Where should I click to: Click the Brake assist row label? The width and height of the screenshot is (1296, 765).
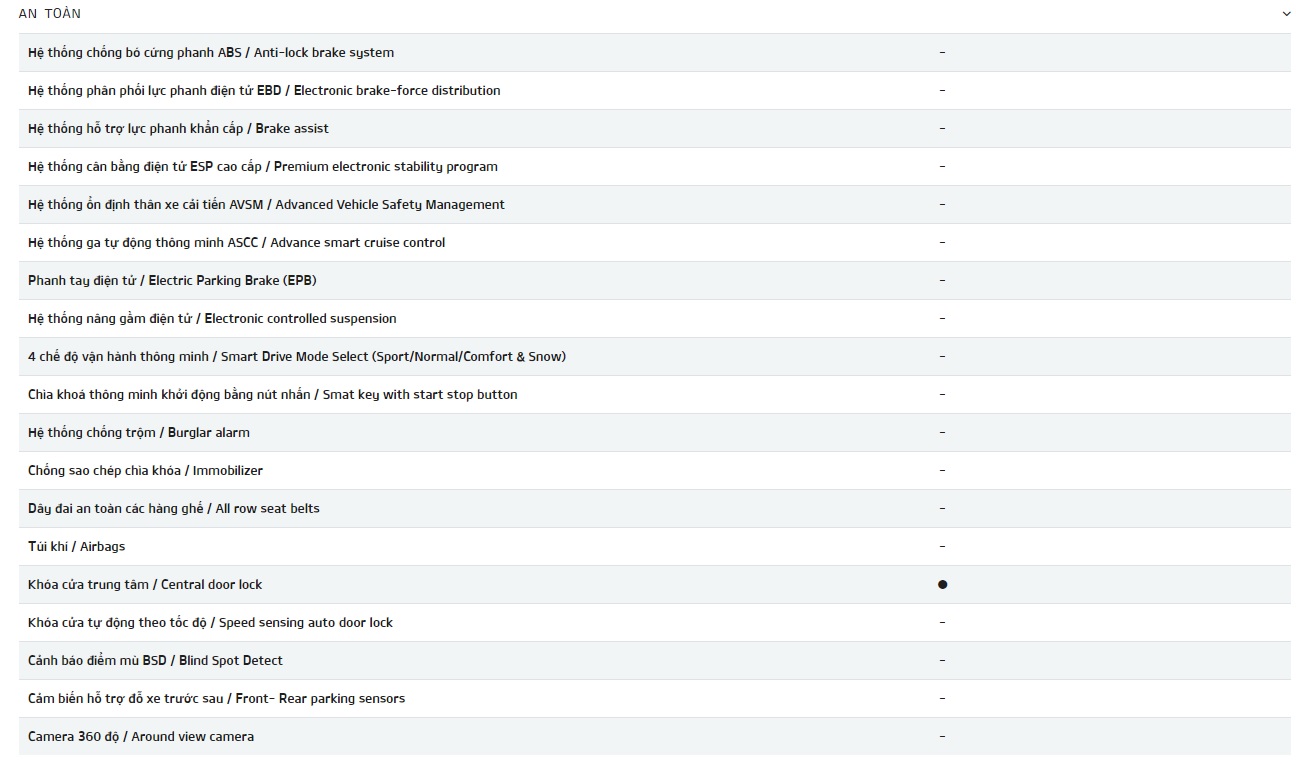178,128
